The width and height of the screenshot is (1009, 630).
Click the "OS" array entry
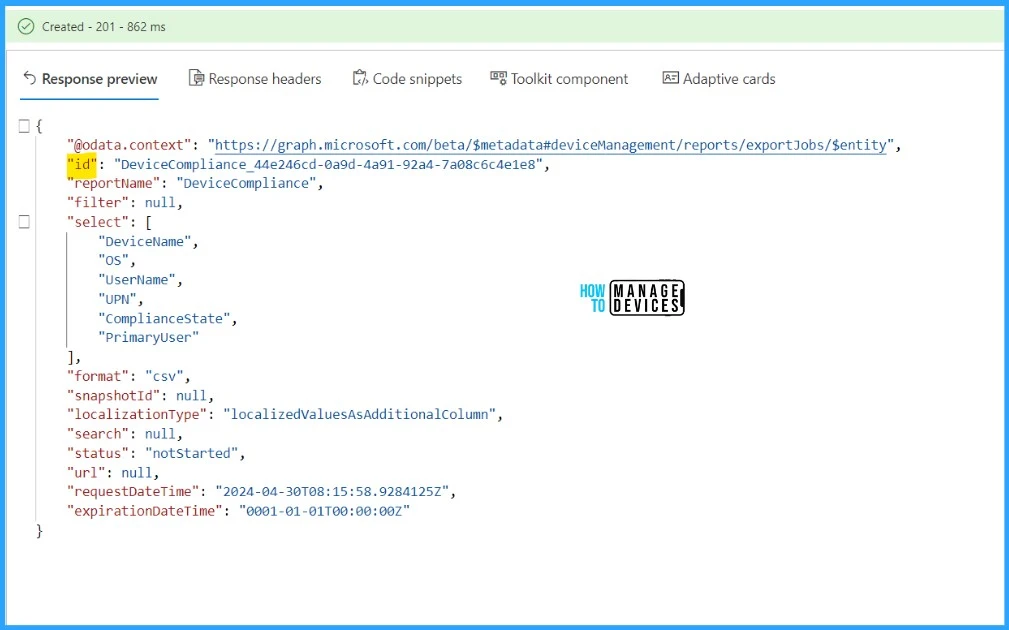coord(113,261)
